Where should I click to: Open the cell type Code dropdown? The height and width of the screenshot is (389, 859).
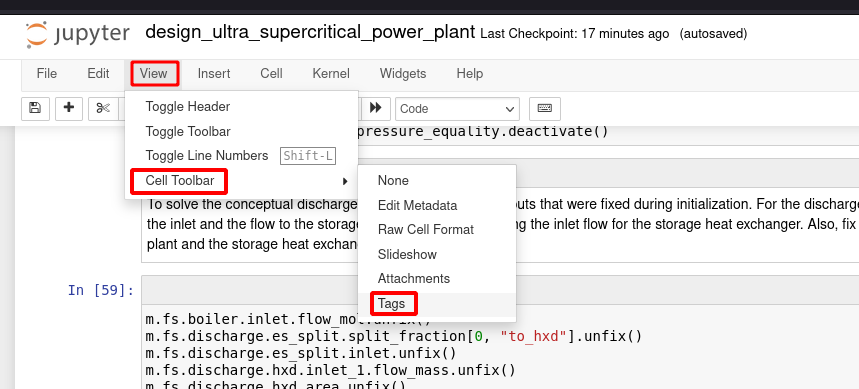457,108
